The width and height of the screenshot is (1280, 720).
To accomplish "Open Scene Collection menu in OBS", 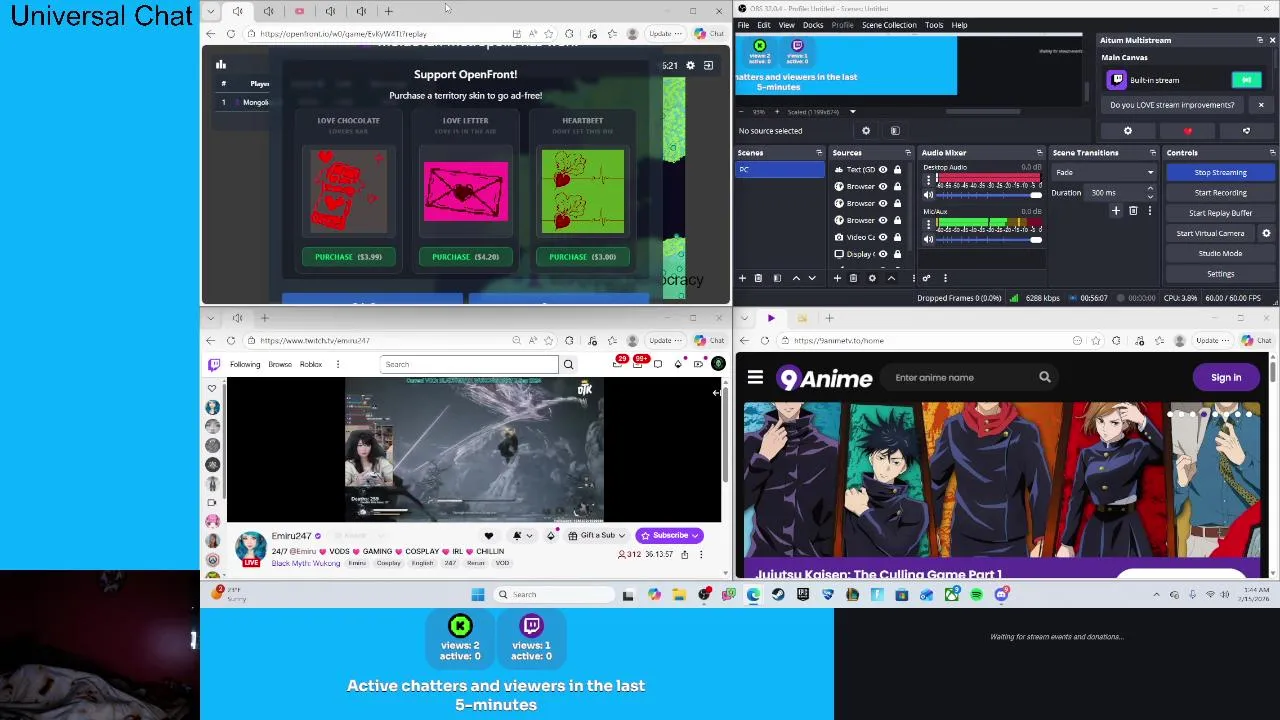I will tap(889, 25).
